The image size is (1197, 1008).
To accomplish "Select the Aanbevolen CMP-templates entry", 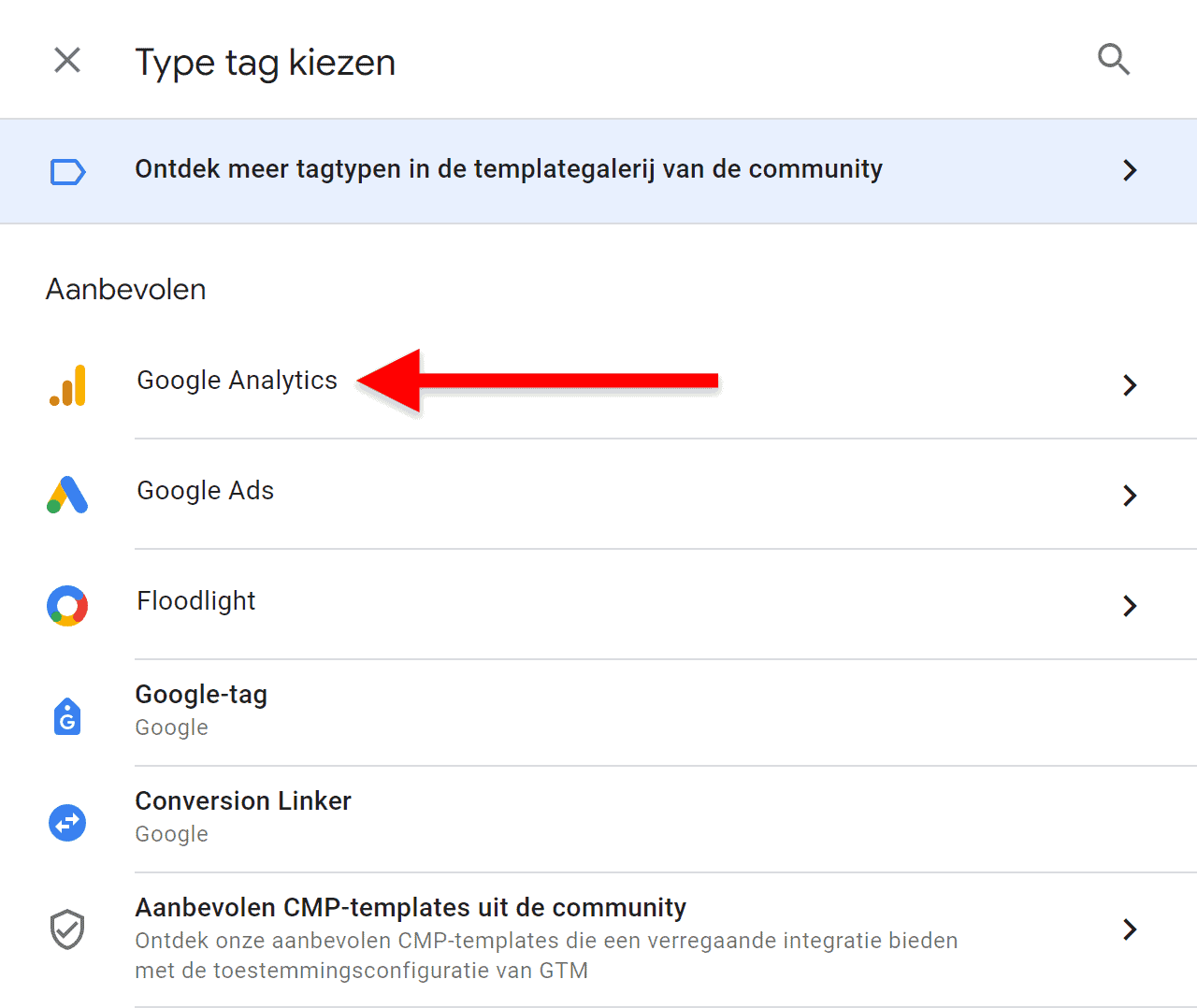I will [x=411, y=906].
